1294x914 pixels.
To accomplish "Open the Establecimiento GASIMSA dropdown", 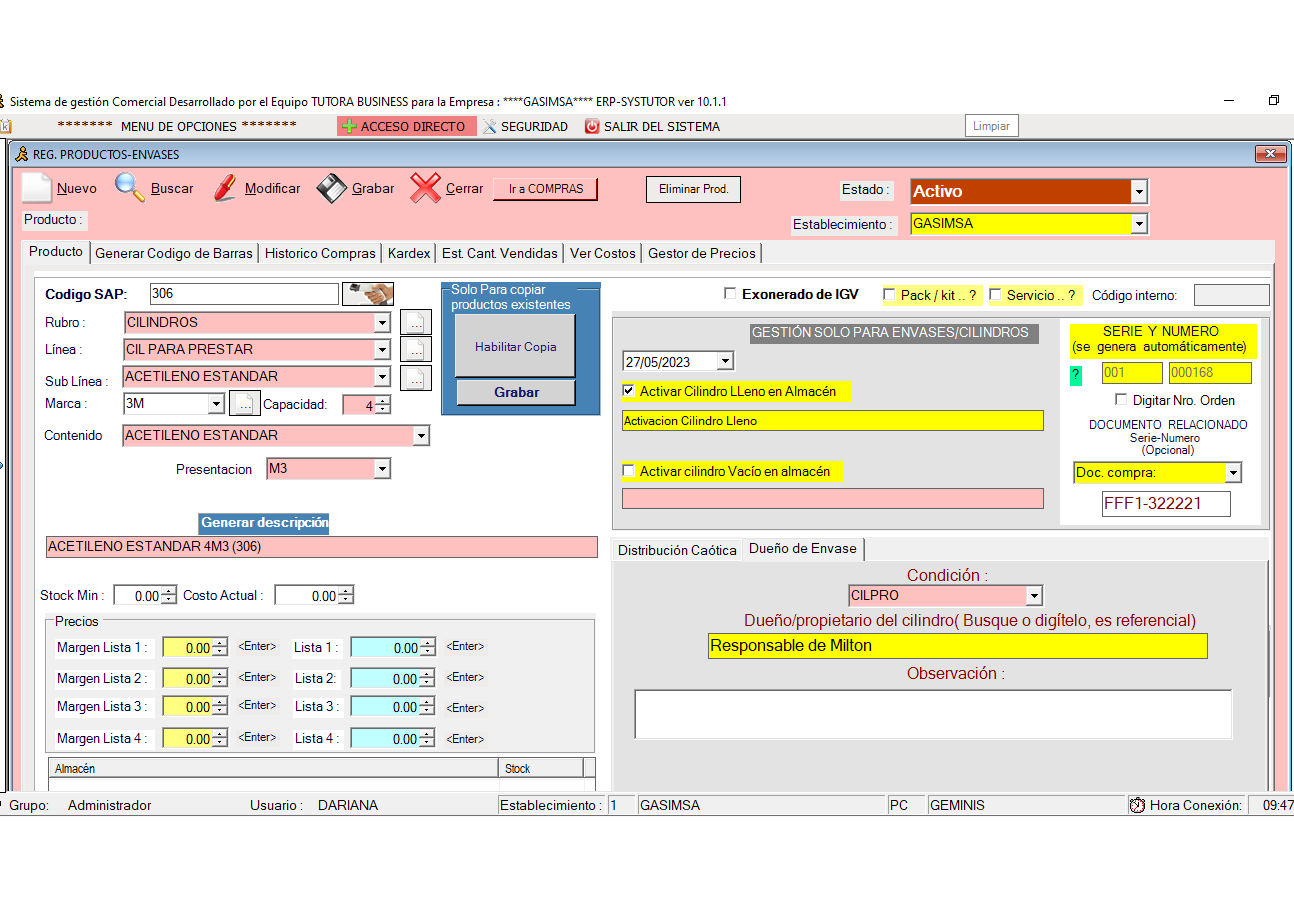I will pos(1138,225).
